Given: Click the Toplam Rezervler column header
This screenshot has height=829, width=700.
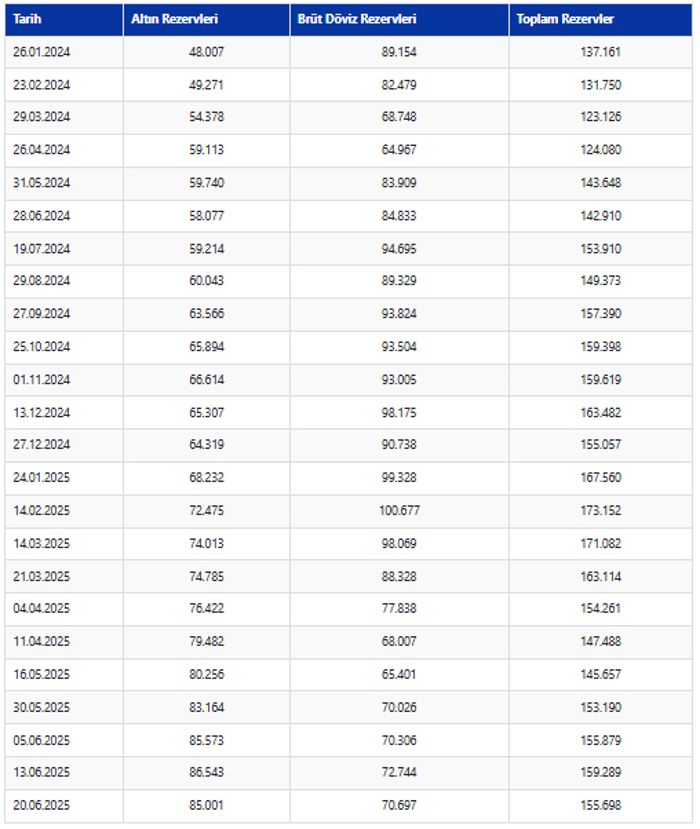Looking at the screenshot, I should point(601,20).
